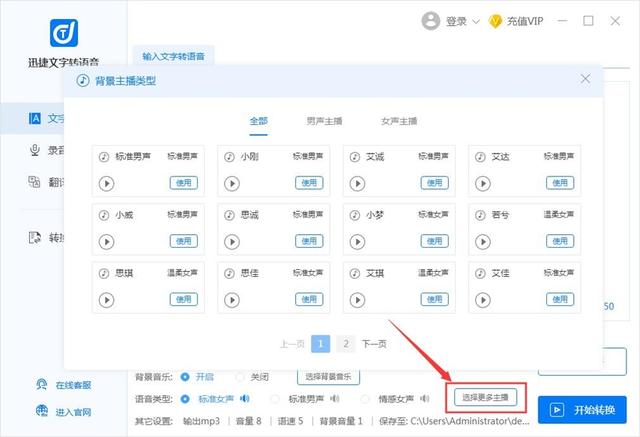640x437 pixels.
Task: Select 标准男声 voice type radio
Action: 275,399
